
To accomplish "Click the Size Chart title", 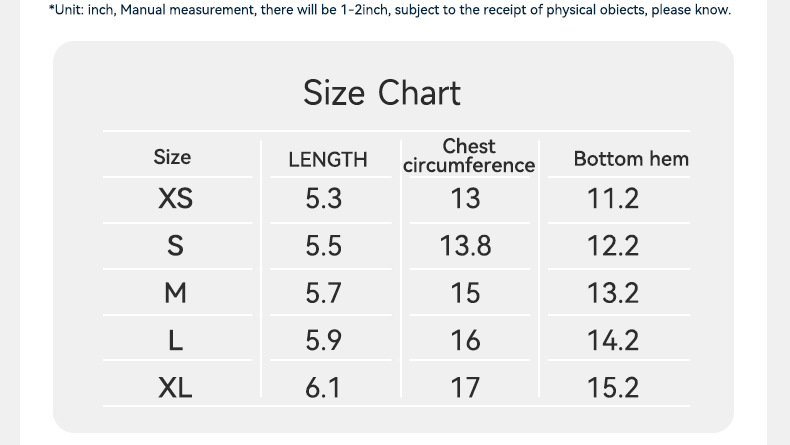I will [382, 93].
